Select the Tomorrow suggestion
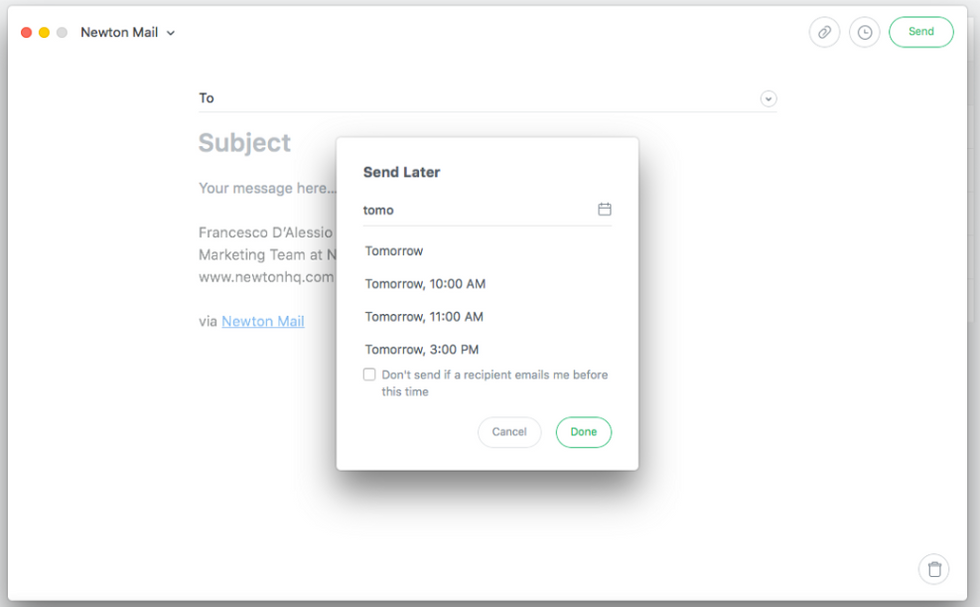 [394, 251]
